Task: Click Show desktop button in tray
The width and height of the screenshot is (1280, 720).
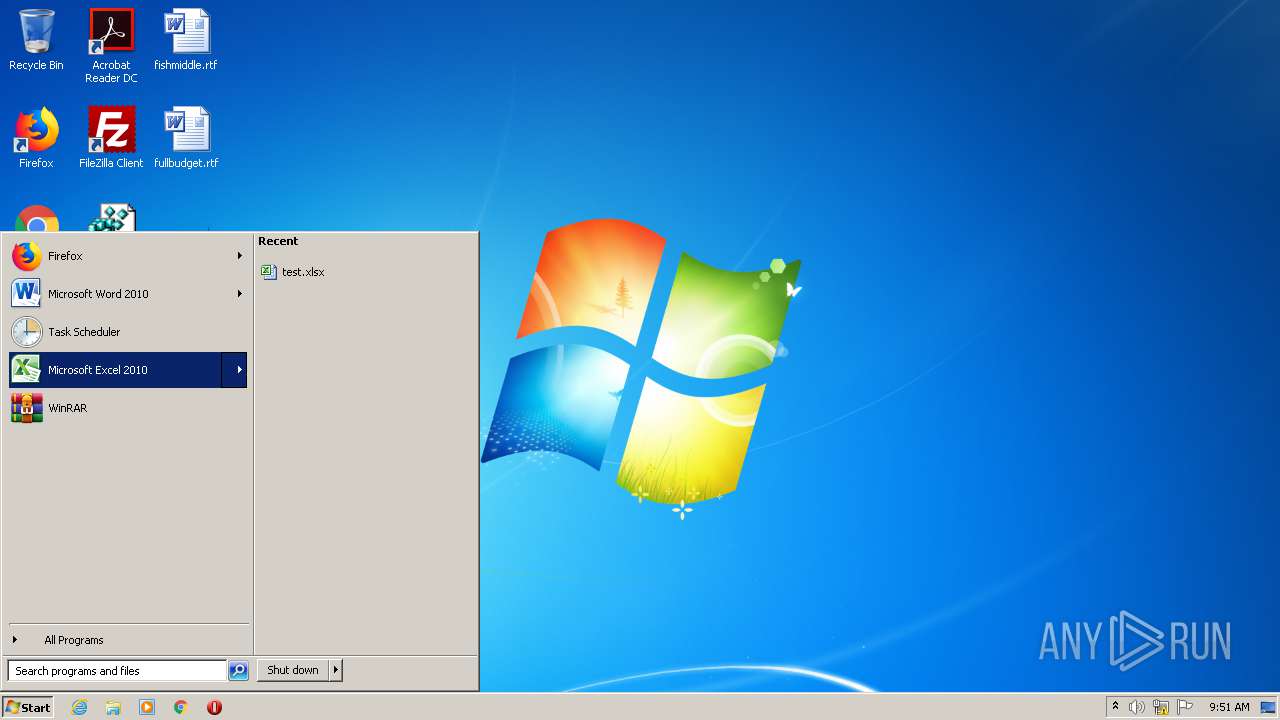Action: tap(1268, 707)
